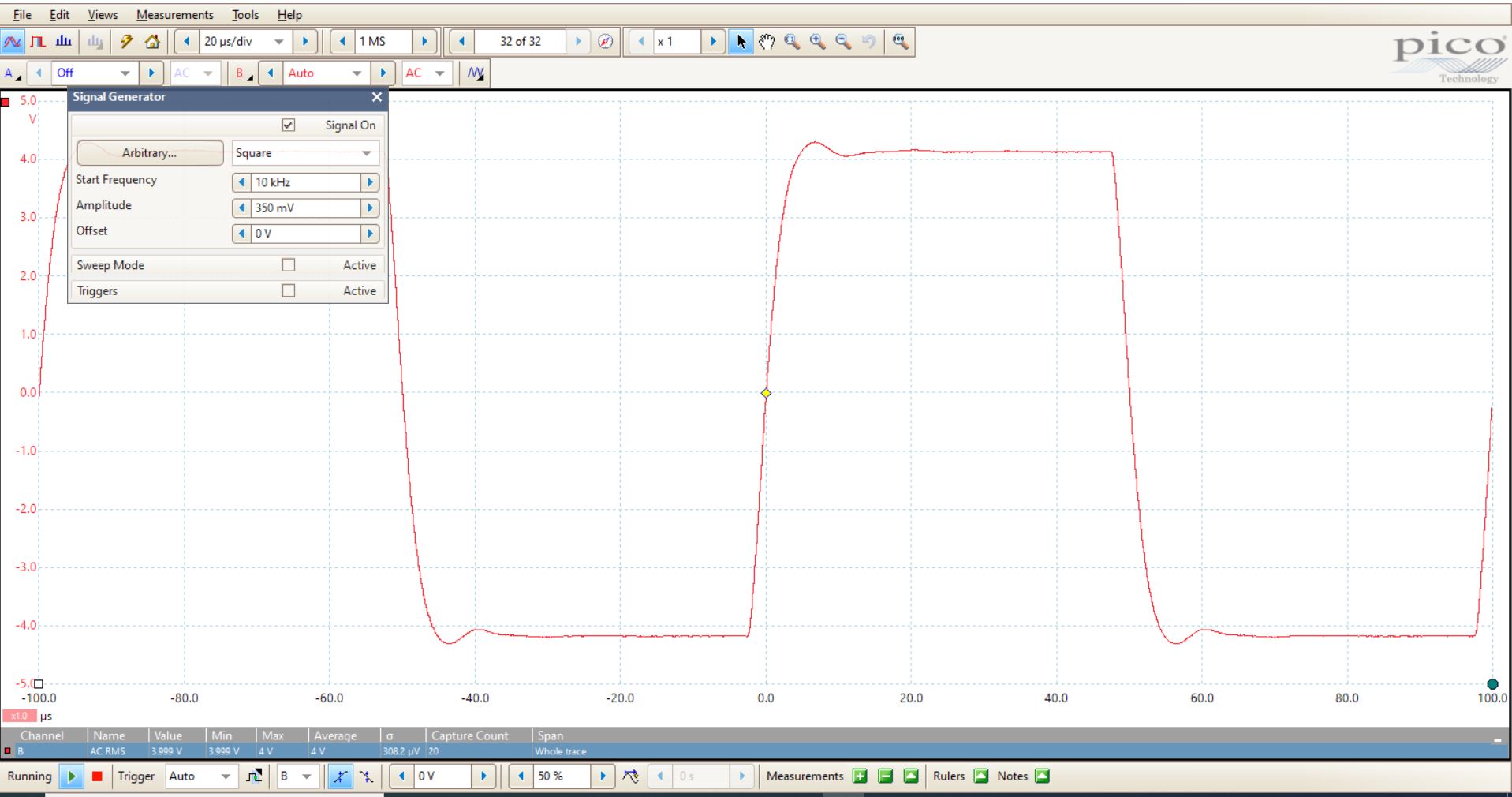1512x797 pixels.
Task: Open the signal generator waveform icon
Action: click(x=476, y=73)
